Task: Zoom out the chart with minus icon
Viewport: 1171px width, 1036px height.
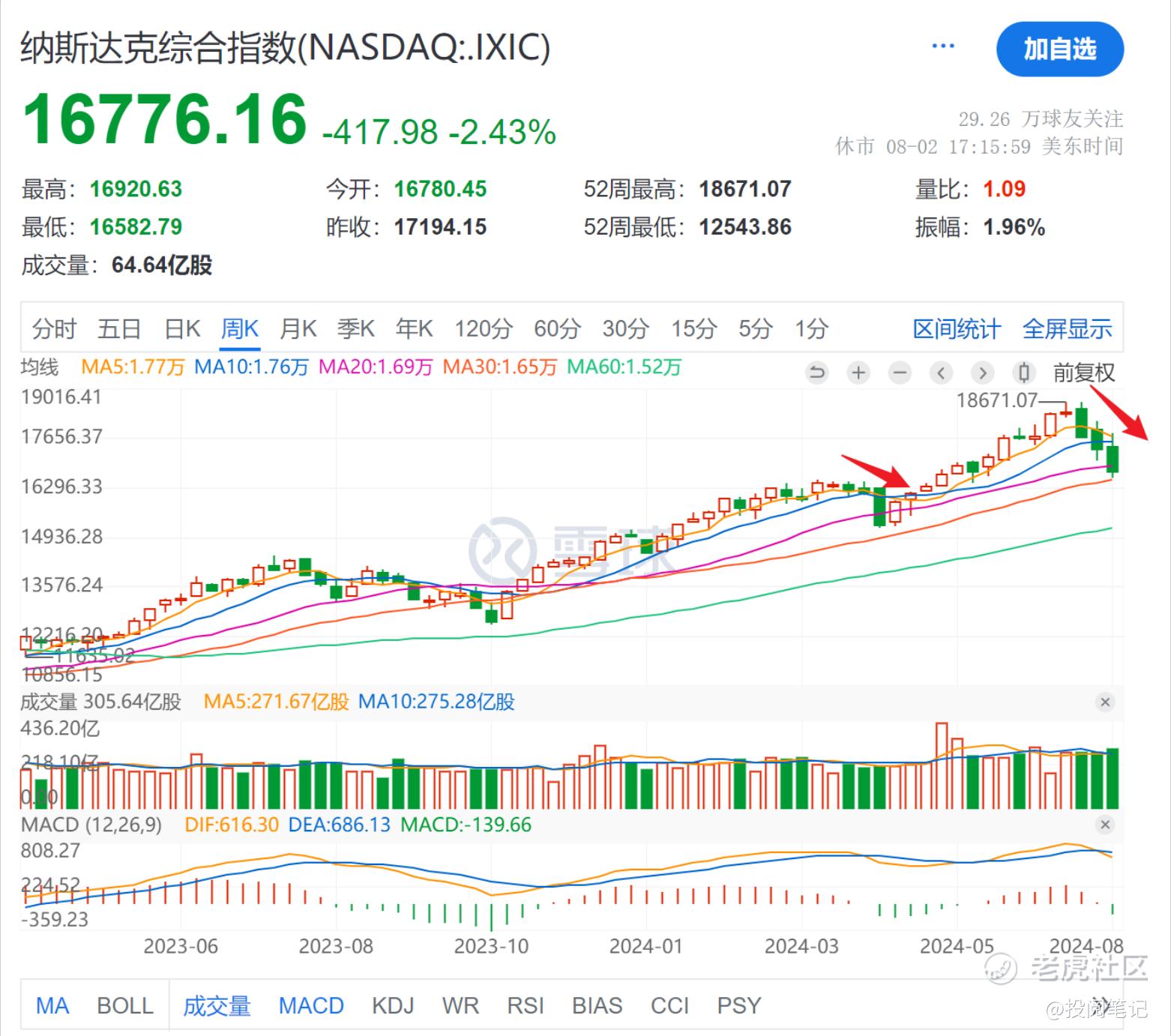Action: [x=900, y=373]
